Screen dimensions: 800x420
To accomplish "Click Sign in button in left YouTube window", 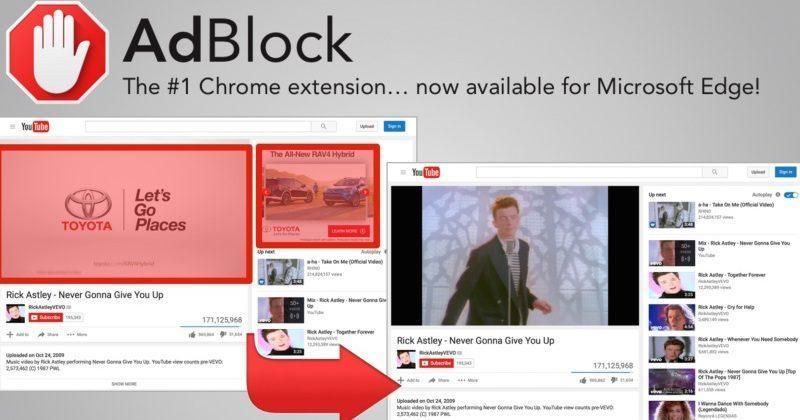I will [x=394, y=126].
